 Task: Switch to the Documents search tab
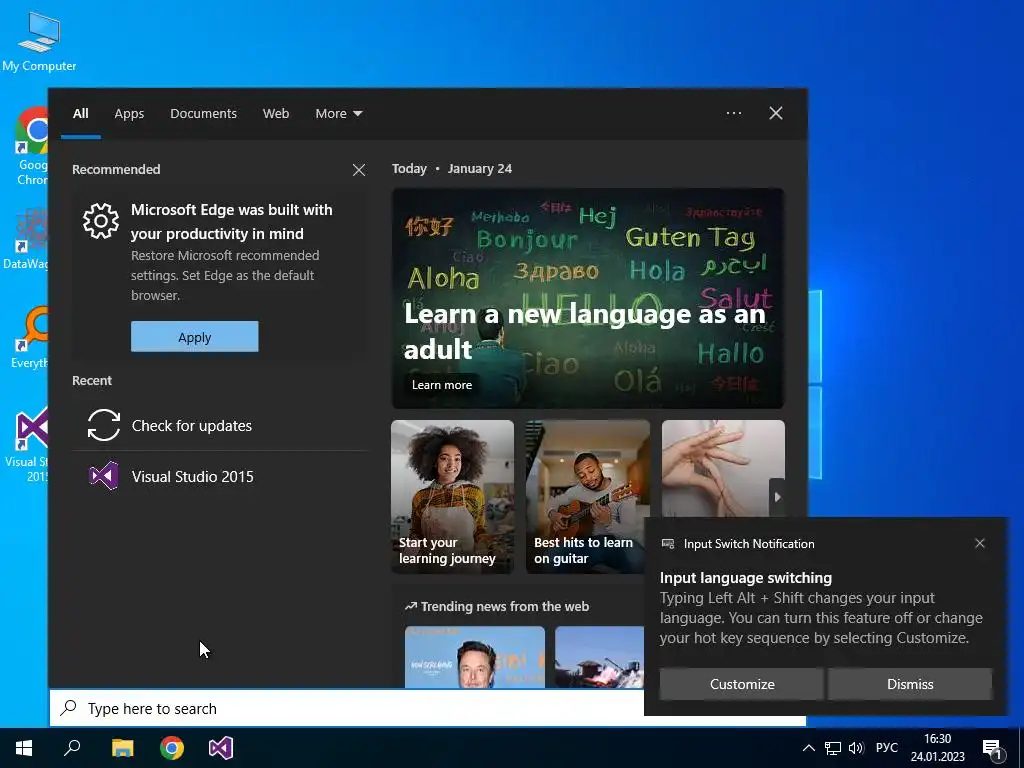[x=203, y=114]
